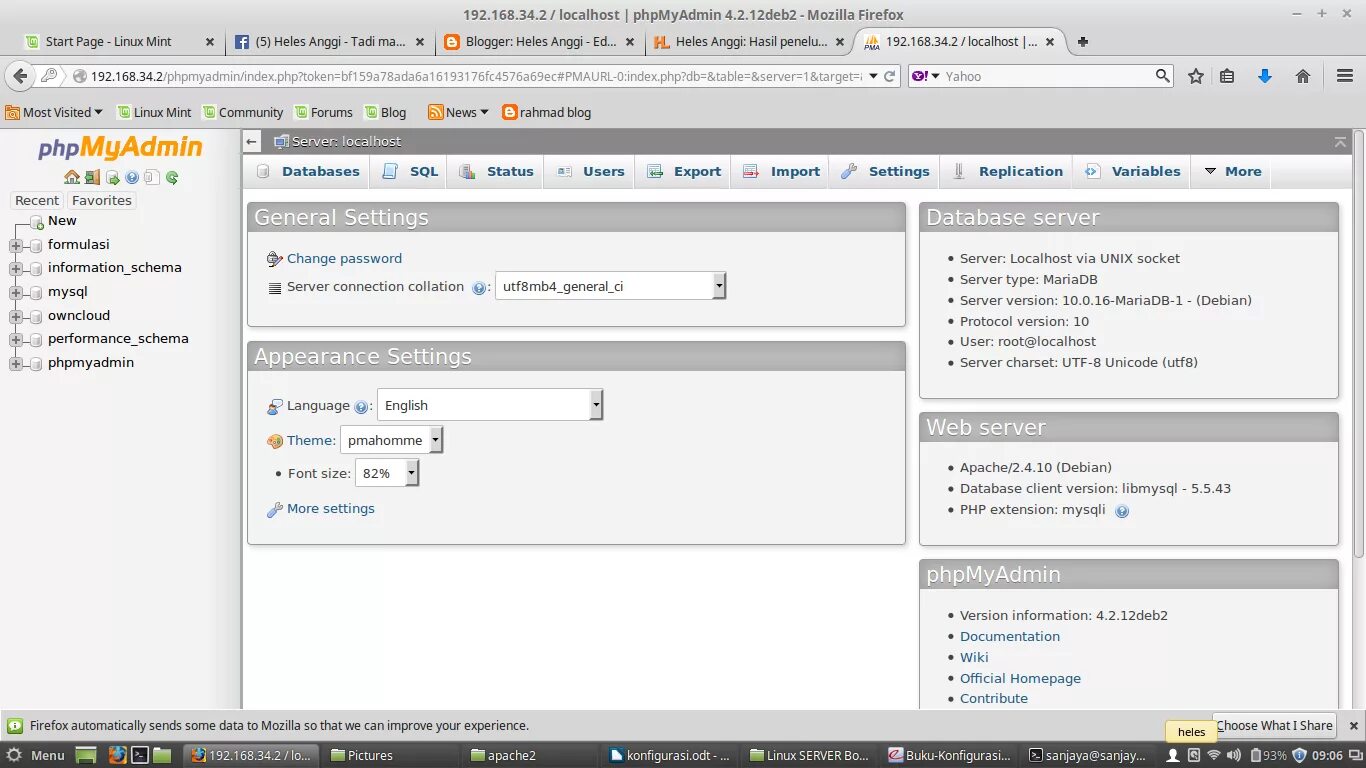Open phpMyAdmin Home icon in sidebar
The image size is (1366, 768).
point(72,177)
